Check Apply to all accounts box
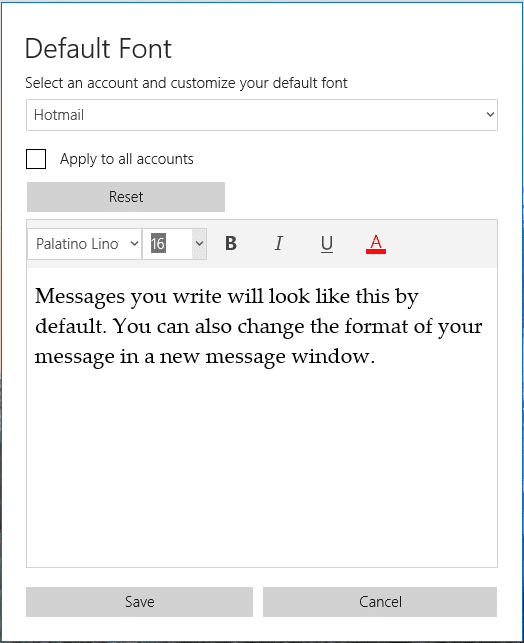Viewport: 524px width, 643px height. 36,159
